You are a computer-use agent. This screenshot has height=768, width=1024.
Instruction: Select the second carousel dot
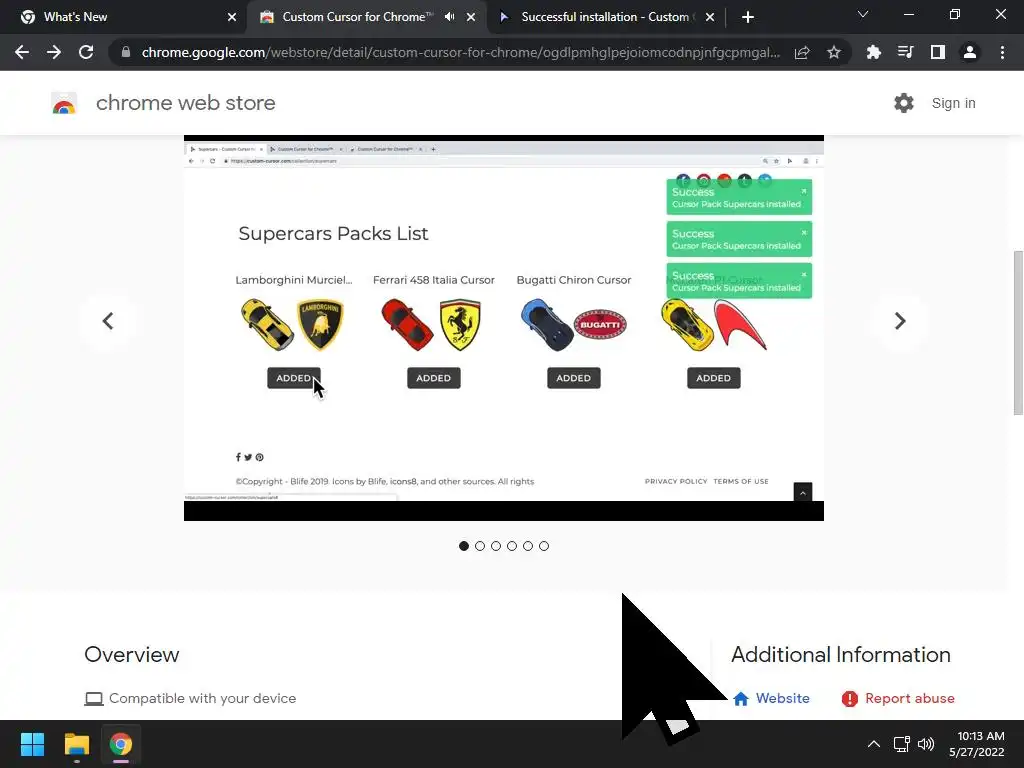click(x=480, y=546)
